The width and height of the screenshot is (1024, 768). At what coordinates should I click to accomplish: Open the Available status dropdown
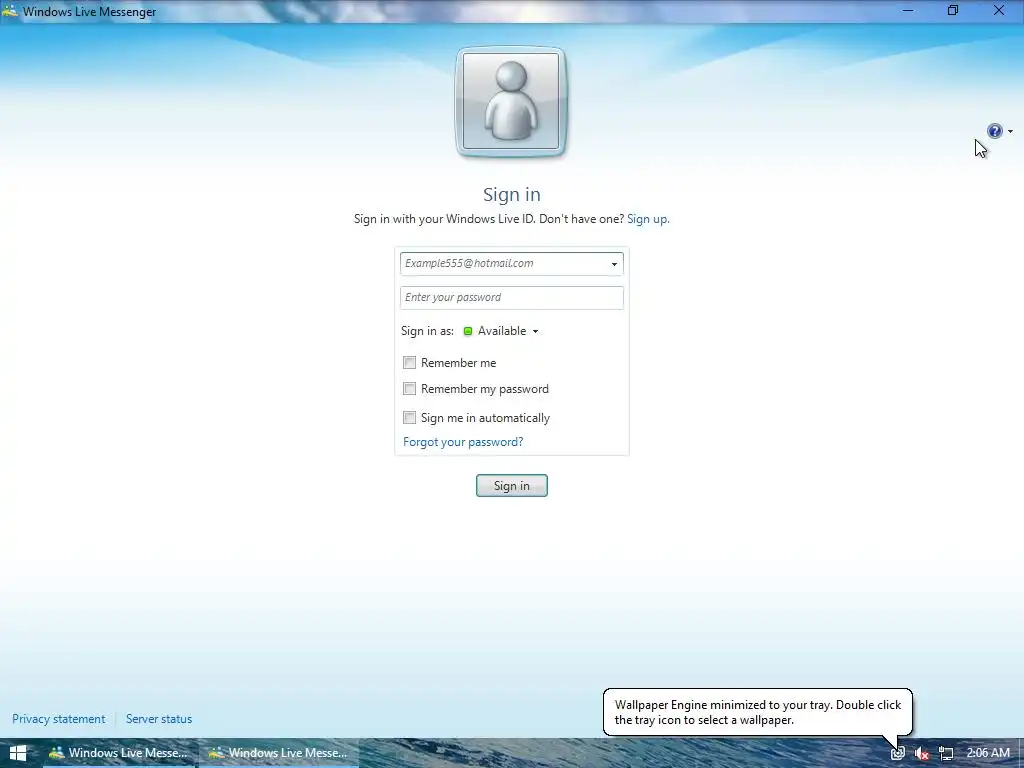501,331
